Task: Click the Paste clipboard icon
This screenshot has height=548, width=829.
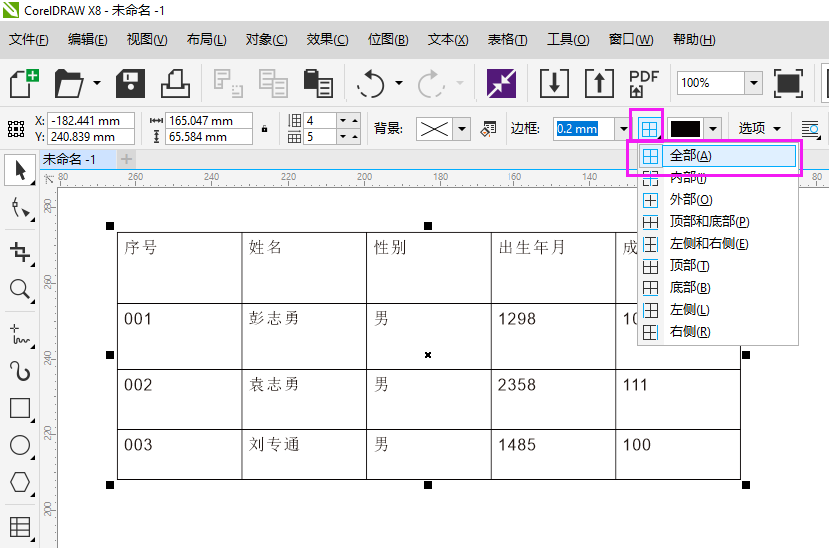Action: point(318,83)
